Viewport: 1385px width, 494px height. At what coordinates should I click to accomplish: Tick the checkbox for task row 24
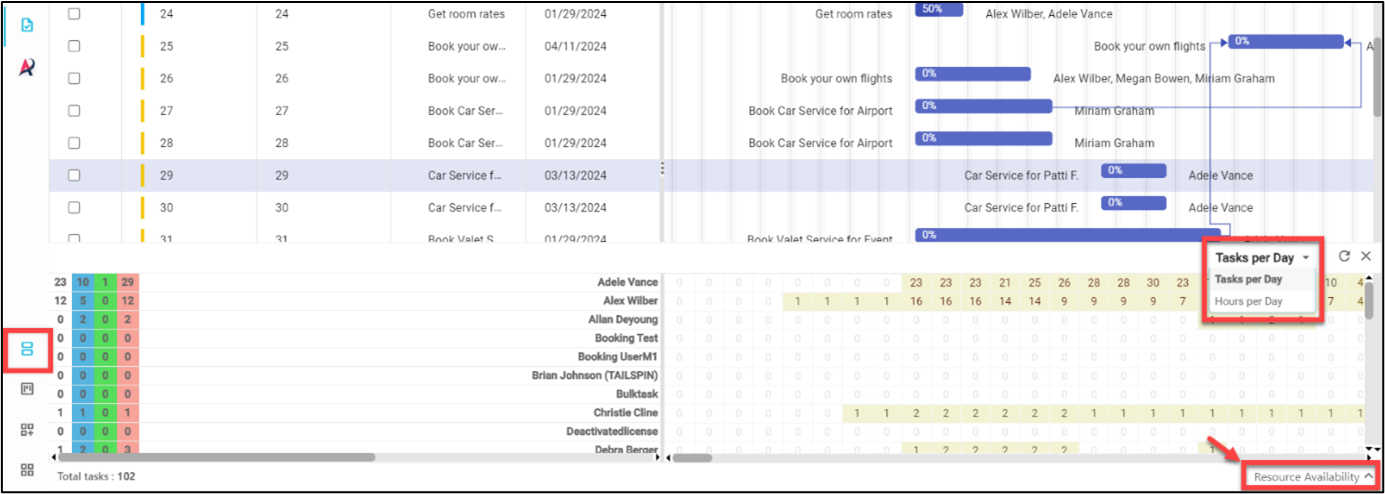point(74,14)
